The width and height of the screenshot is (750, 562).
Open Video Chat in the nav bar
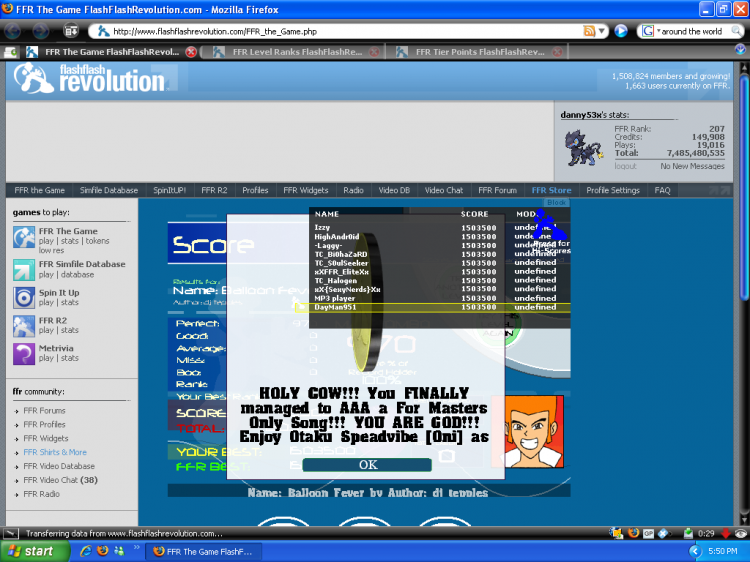tap(443, 190)
